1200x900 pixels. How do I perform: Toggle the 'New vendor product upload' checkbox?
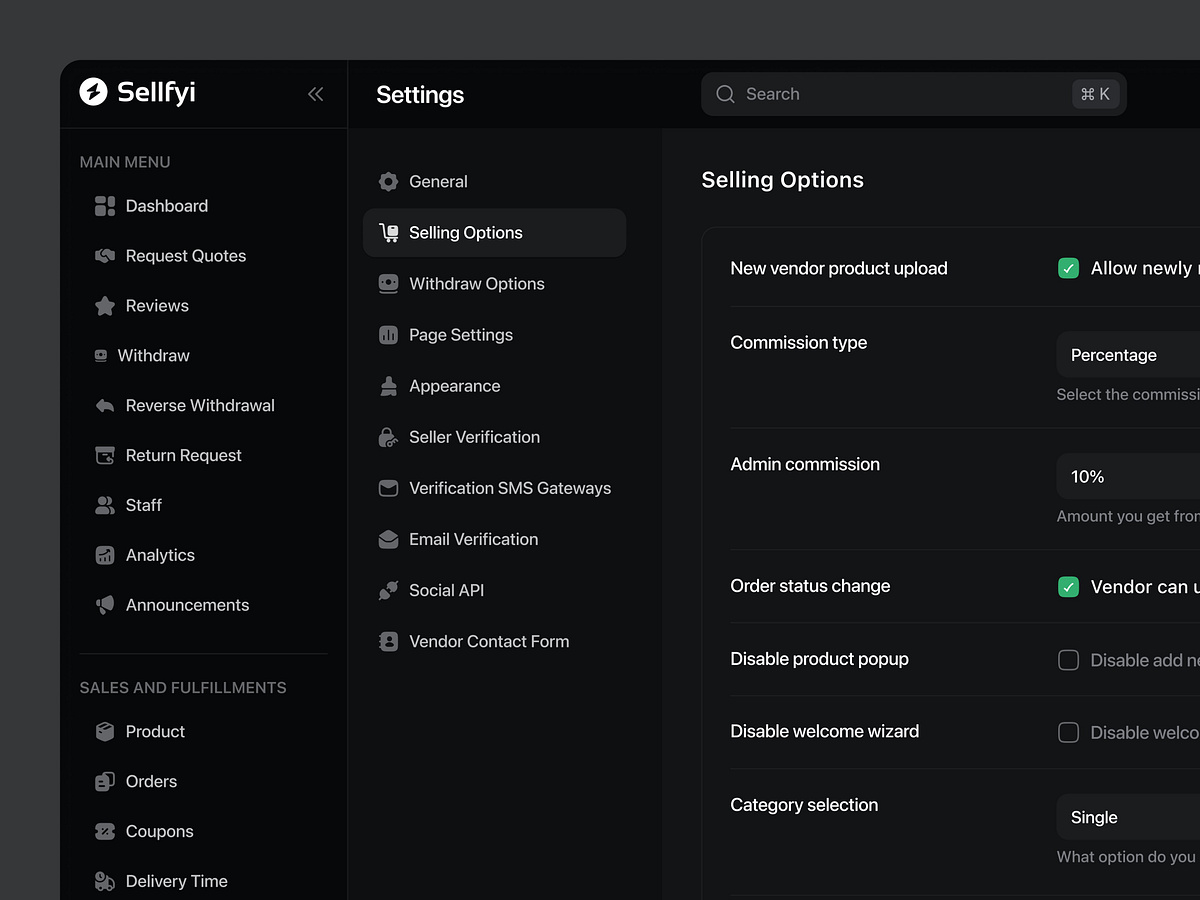1068,268
